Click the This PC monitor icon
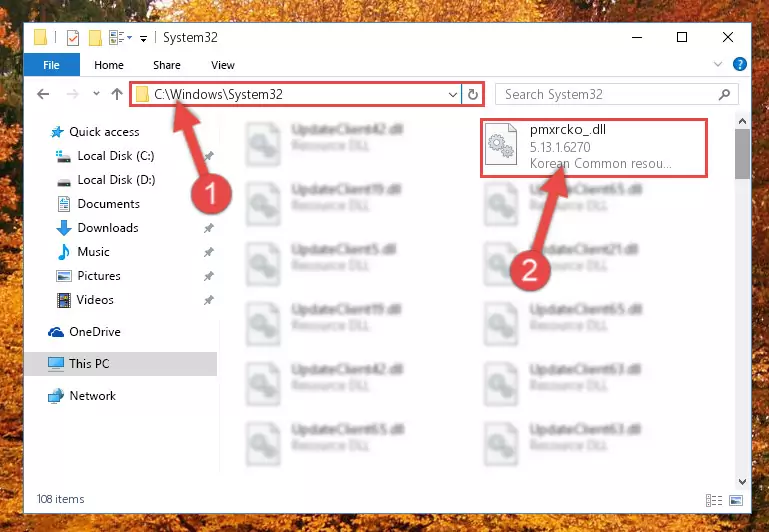Screen dimensions: 769x532 coord(56,364)
